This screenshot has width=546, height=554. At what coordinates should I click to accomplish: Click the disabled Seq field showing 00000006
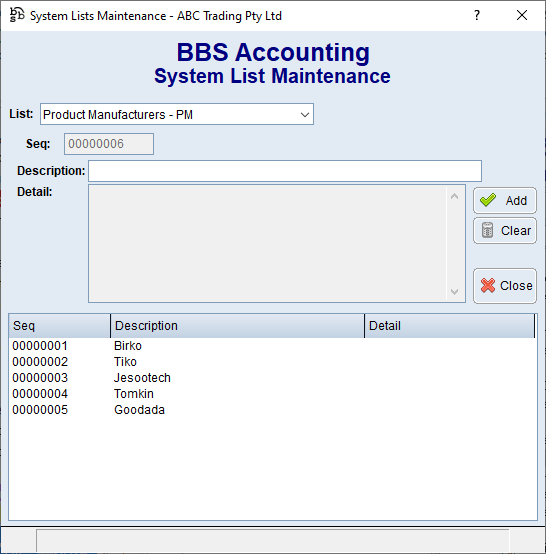(x=109, y=144)
